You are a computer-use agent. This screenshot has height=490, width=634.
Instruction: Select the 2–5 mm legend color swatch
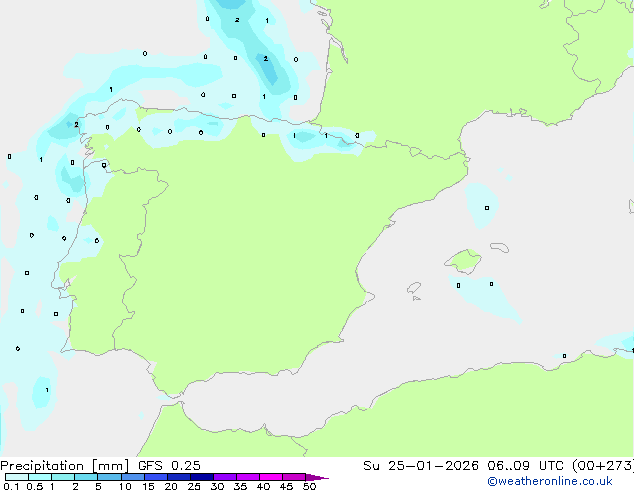[86, 477]
